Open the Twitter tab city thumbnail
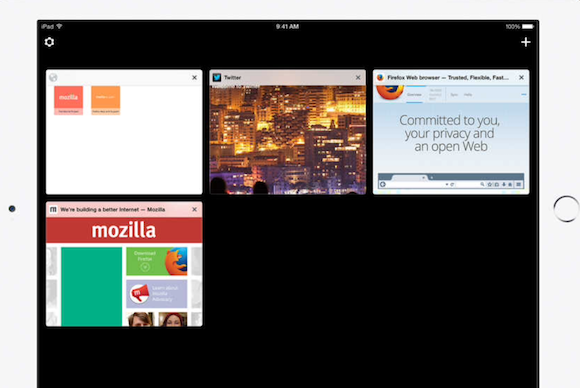 (287, 140)
